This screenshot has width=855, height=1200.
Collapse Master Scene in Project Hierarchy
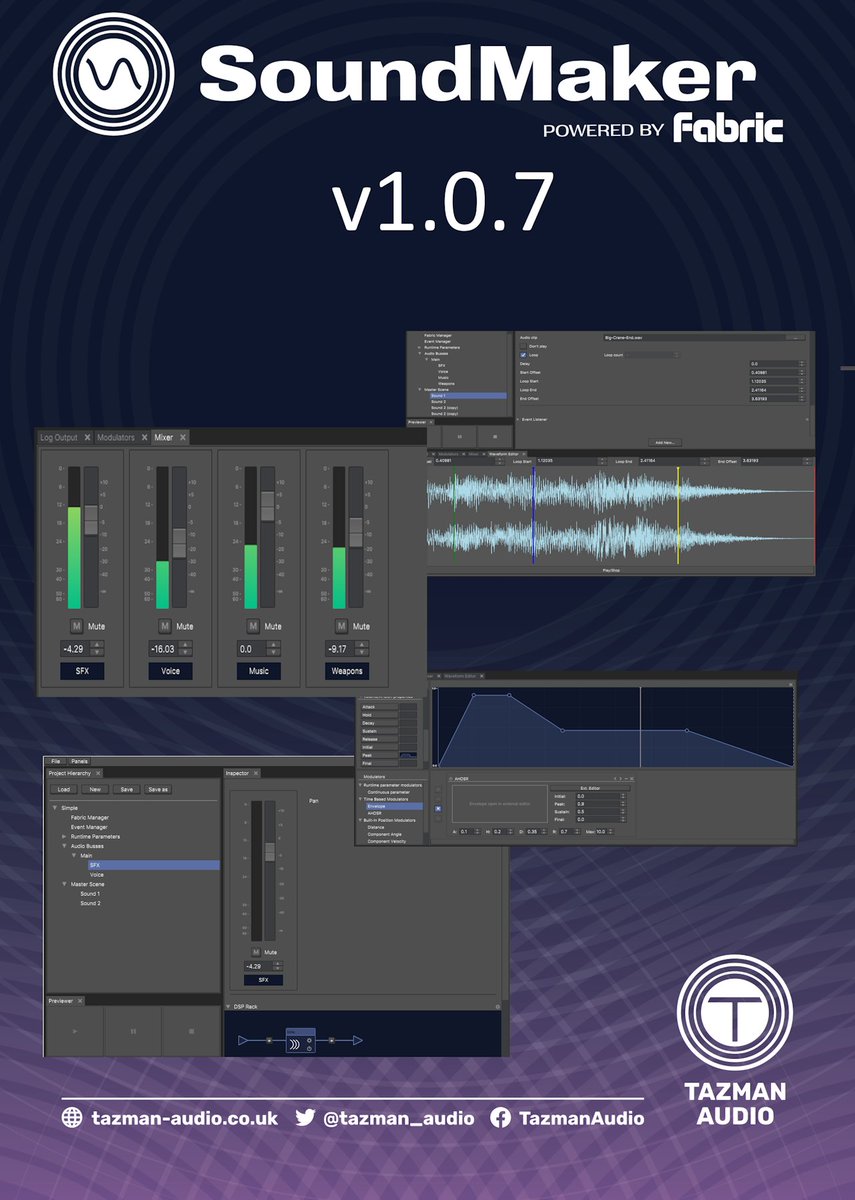[64, 884]
